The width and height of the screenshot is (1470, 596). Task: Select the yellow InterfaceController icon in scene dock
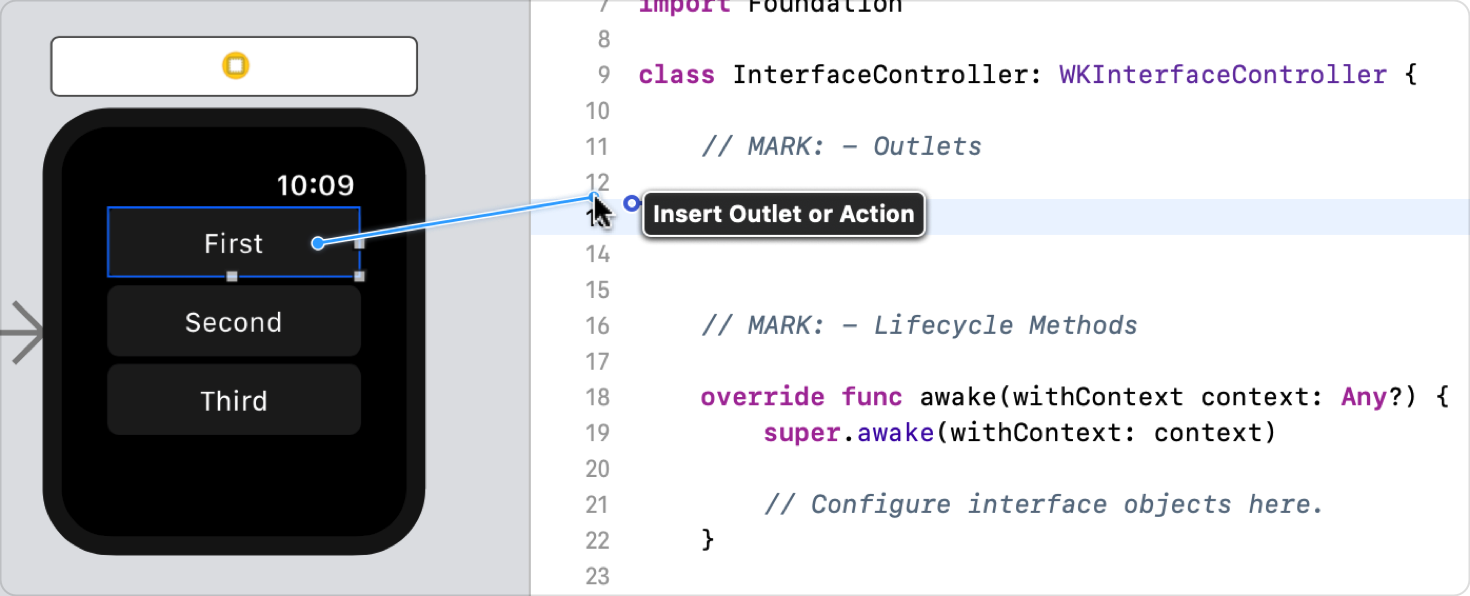coord(233,66)
